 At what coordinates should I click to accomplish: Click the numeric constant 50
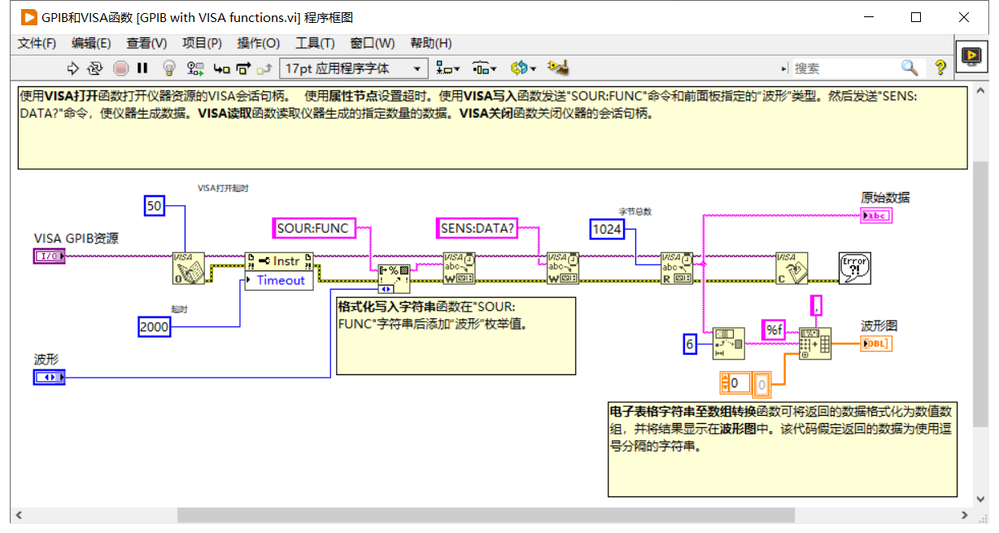click(154, 206)
